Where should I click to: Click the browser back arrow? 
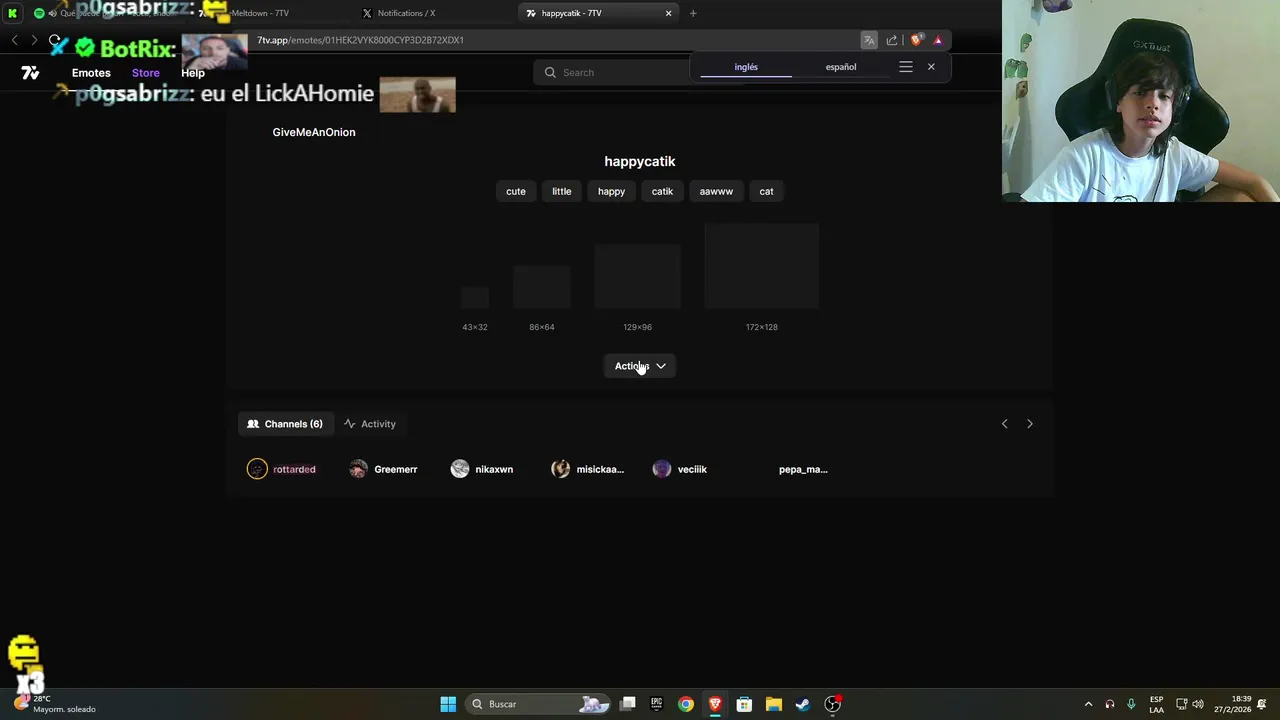point(14,40)
